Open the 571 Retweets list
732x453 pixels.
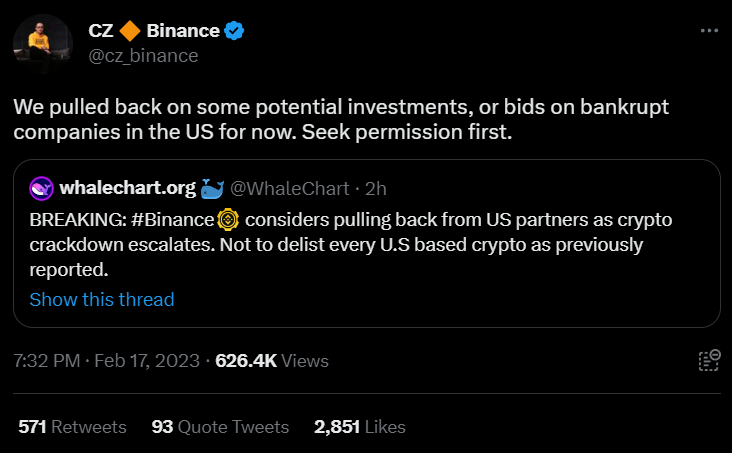[x=73, y=426]
